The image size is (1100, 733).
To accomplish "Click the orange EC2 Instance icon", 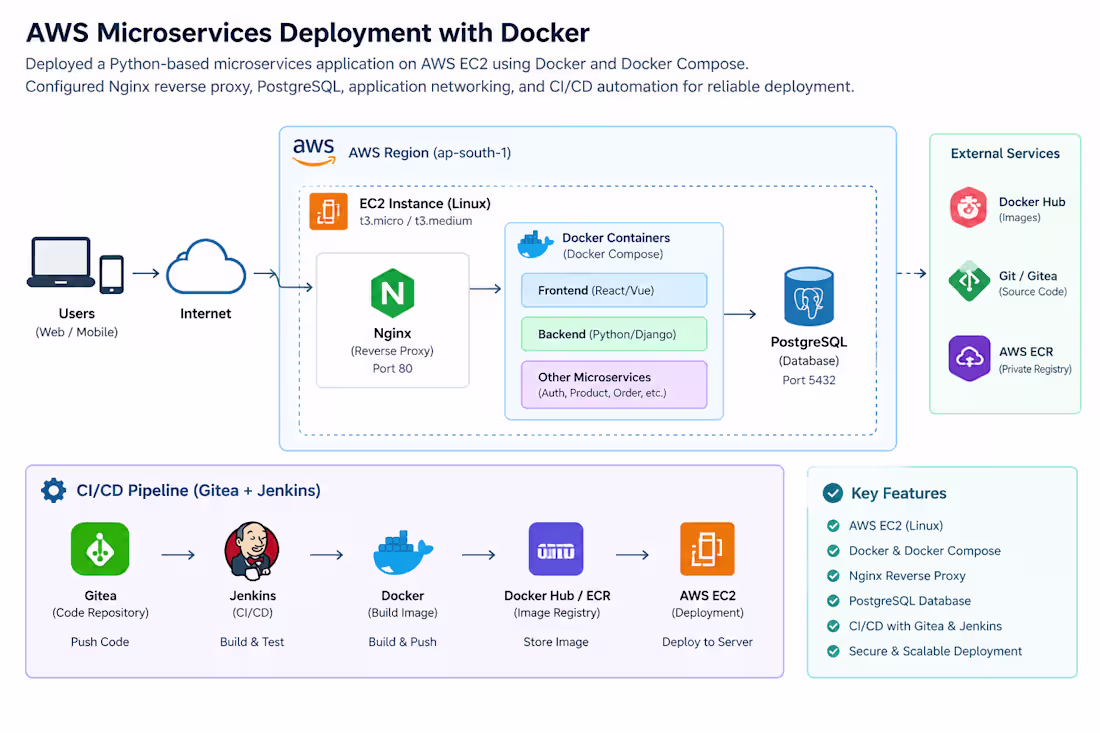I will point(328,211).
